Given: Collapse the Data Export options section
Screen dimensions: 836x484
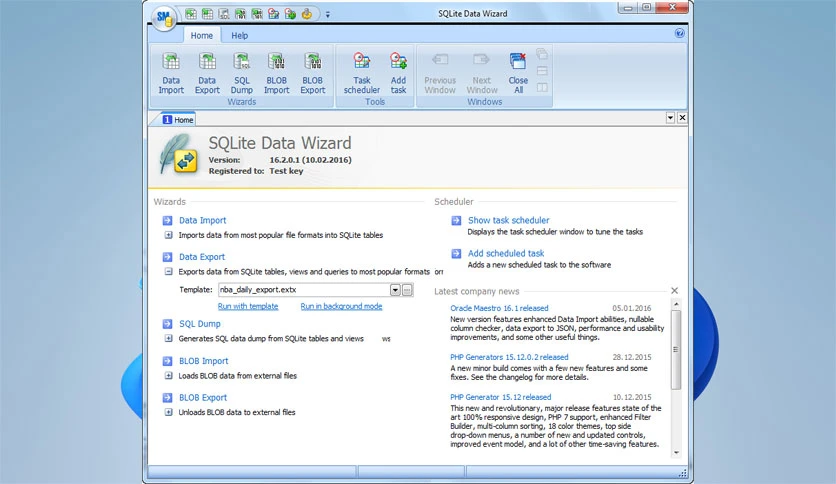Looking at the screenshot, I should click(168, 271).
